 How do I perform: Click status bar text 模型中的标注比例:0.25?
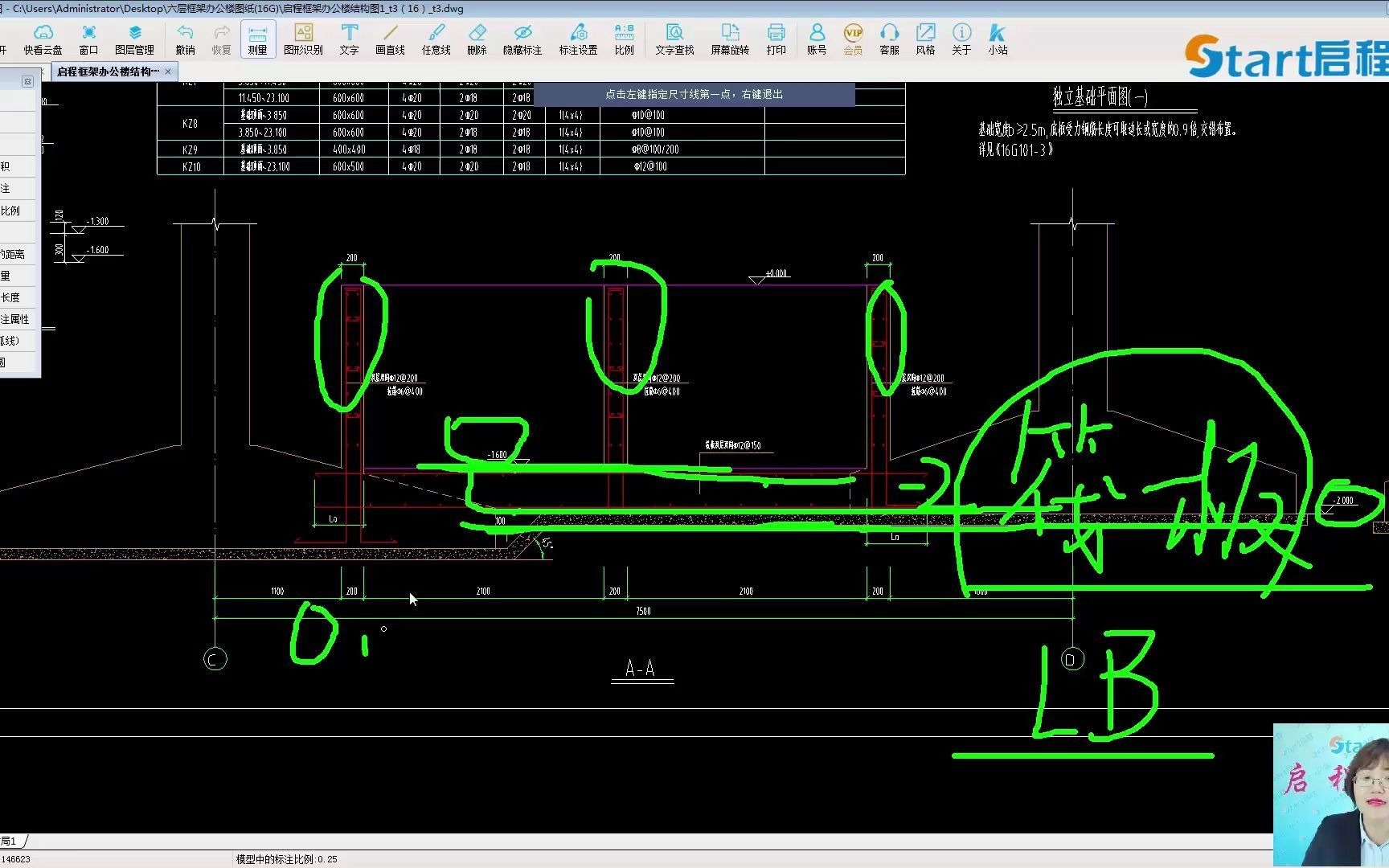(286, 859)
